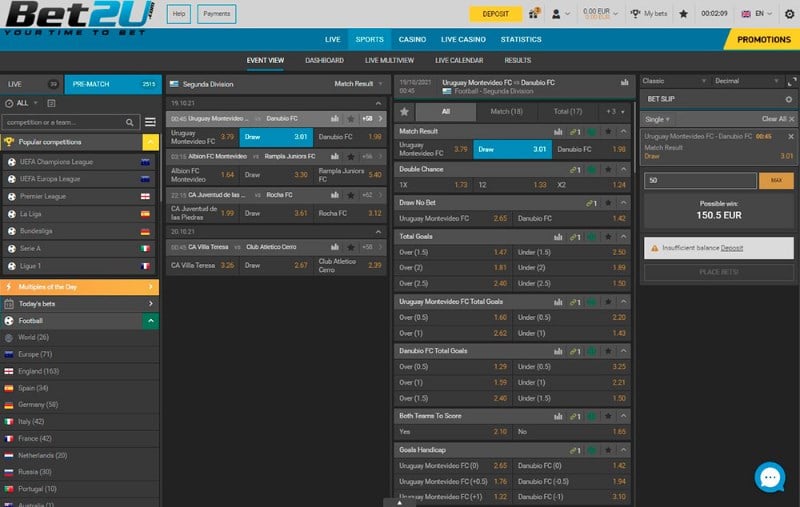Open Match Result market dropdown
Viewport: 800px width, 507px height.
tap(358, 84)
